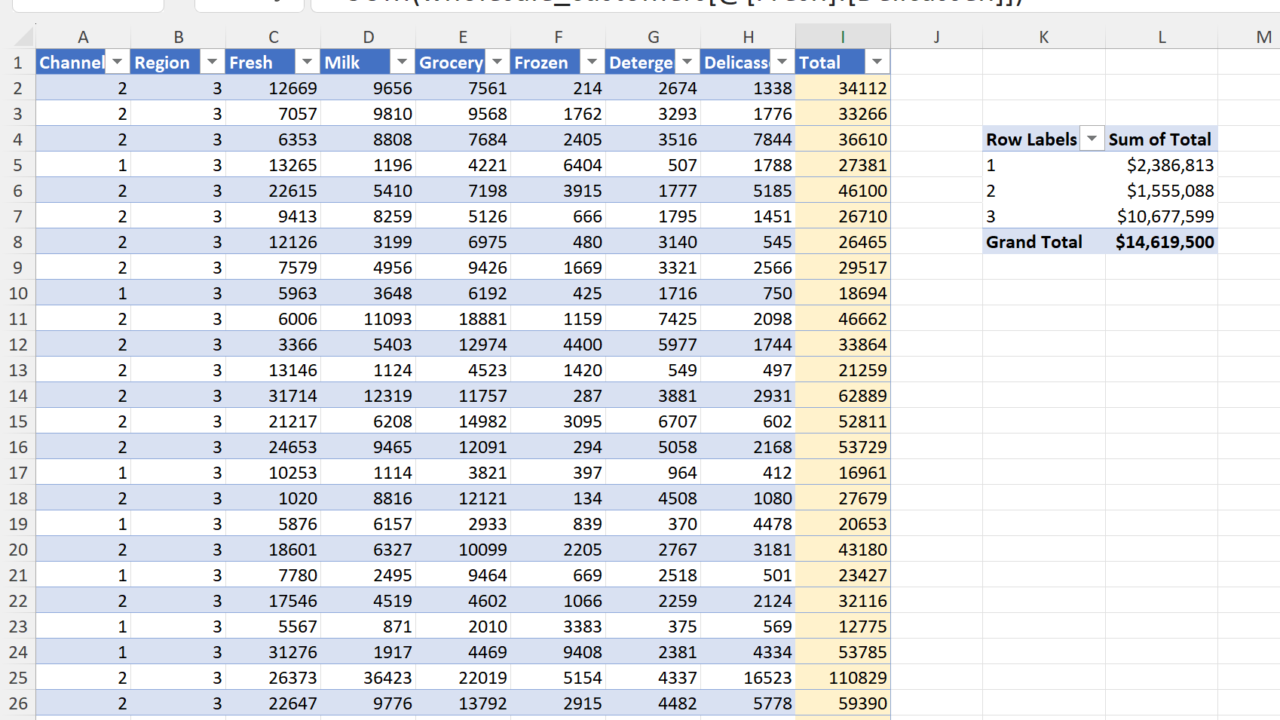The width and height of the screenshot is (1280, 720).
Task: Click the Grocery column filter arrow
Action: (497, 62)
